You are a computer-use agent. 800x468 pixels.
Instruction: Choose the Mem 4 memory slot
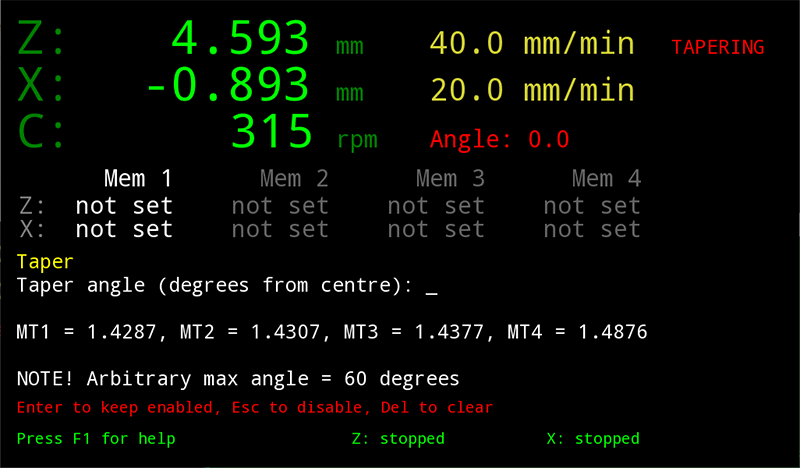(606, 180)
